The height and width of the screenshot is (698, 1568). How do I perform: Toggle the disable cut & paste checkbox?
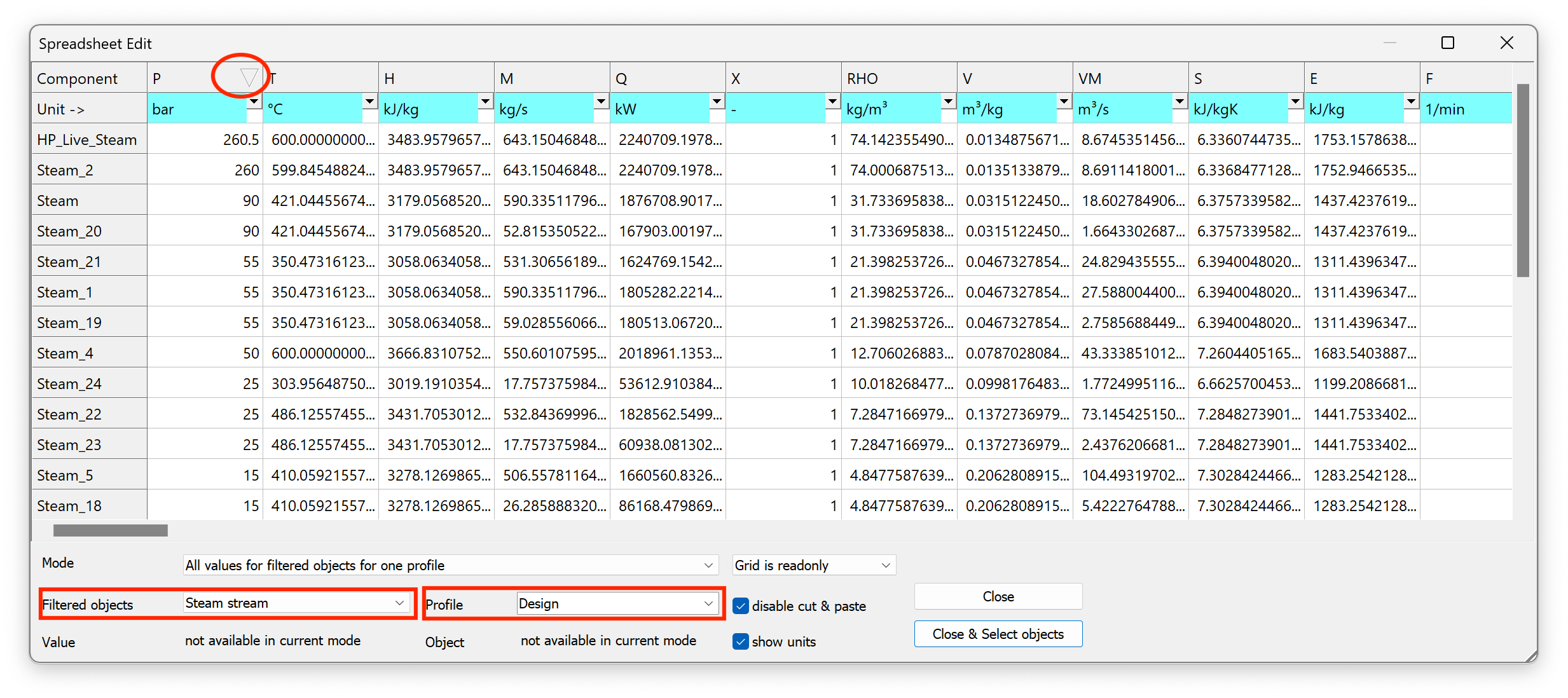741,606
